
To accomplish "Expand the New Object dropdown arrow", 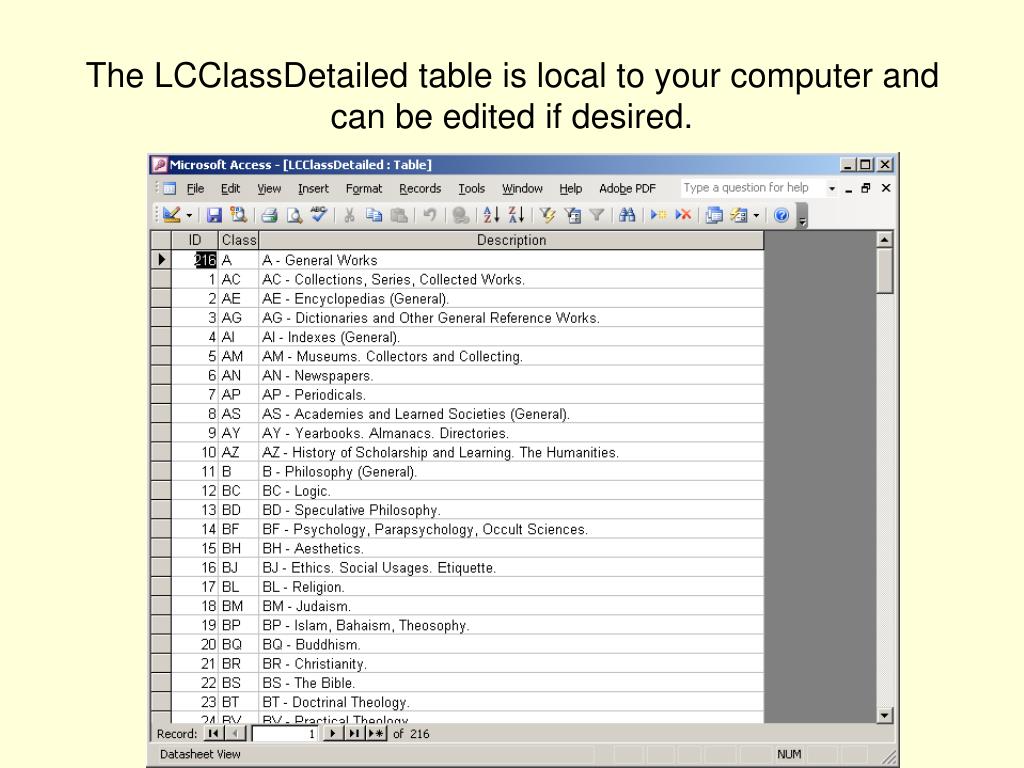I will [x=756, y=215].
